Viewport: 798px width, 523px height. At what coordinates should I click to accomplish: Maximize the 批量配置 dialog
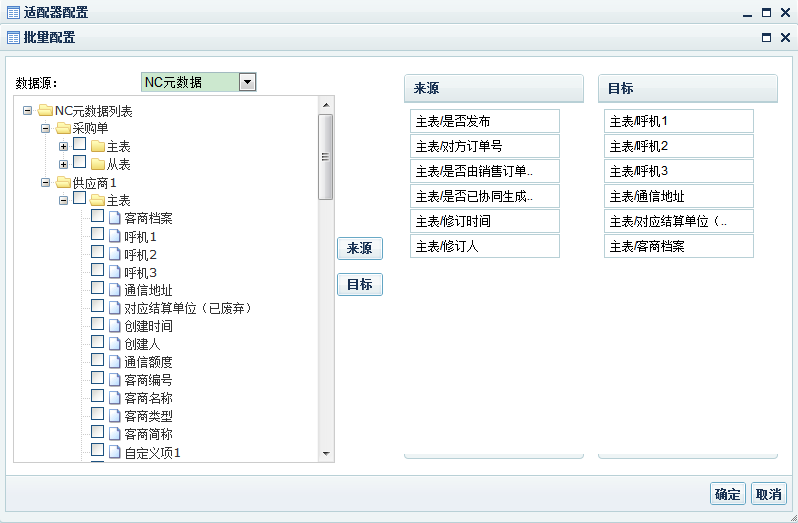click(x=766, y=38)
